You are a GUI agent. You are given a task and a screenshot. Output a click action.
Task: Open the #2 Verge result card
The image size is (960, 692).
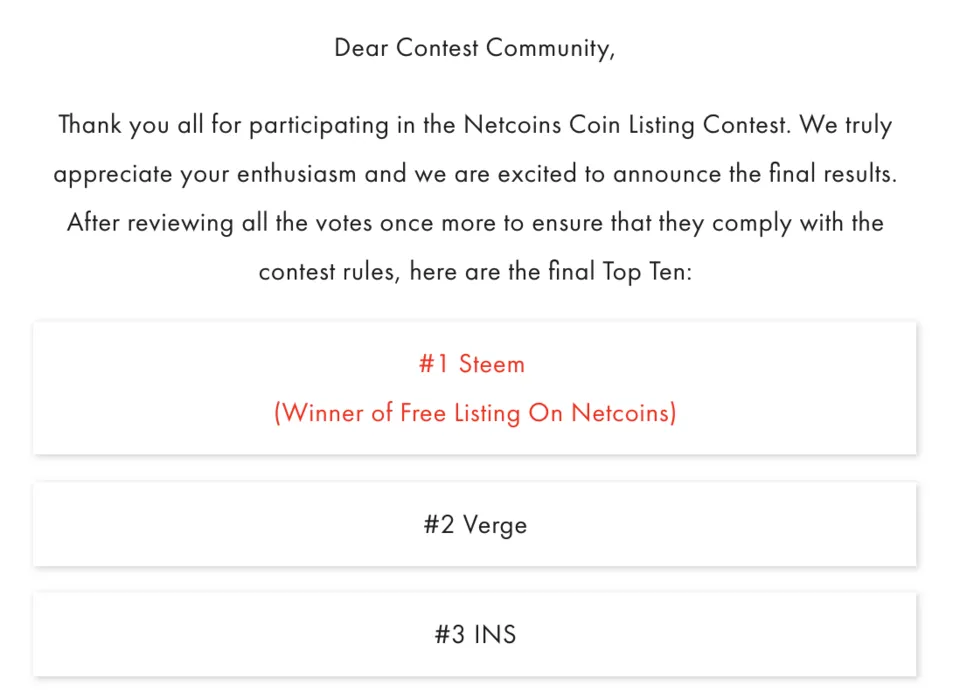pyautogui.click(x=475, y=524)
